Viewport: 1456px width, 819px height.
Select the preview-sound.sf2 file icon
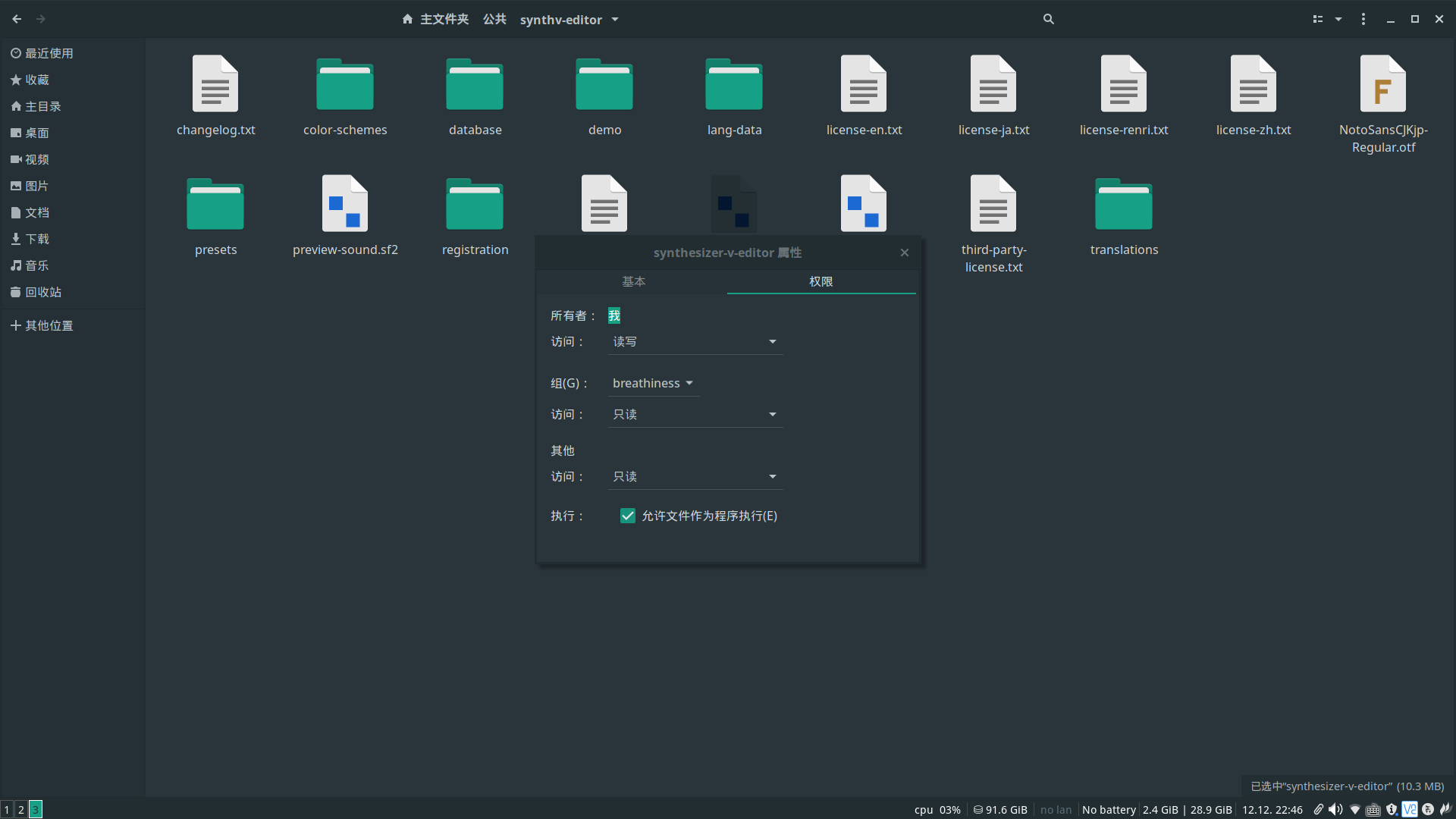(345, 204)
